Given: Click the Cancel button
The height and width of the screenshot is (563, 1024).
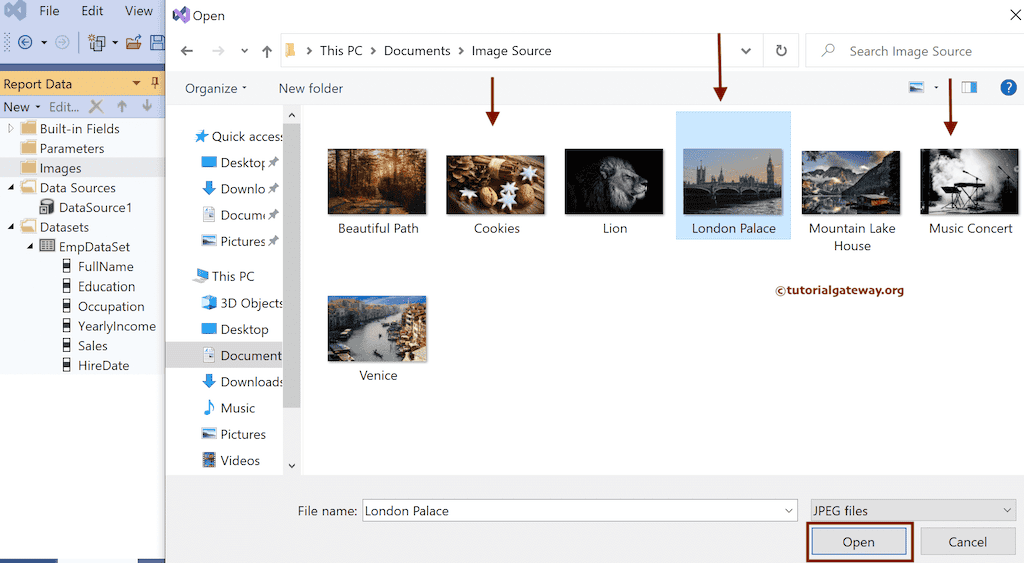Looking at the screenshot, I should (967, 542).
